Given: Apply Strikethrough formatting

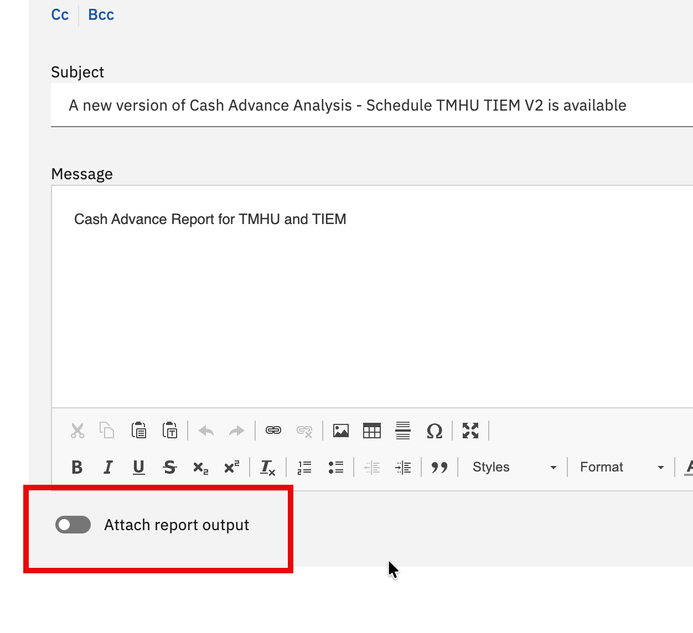Looking at the screenshot, I should point(170,467).
